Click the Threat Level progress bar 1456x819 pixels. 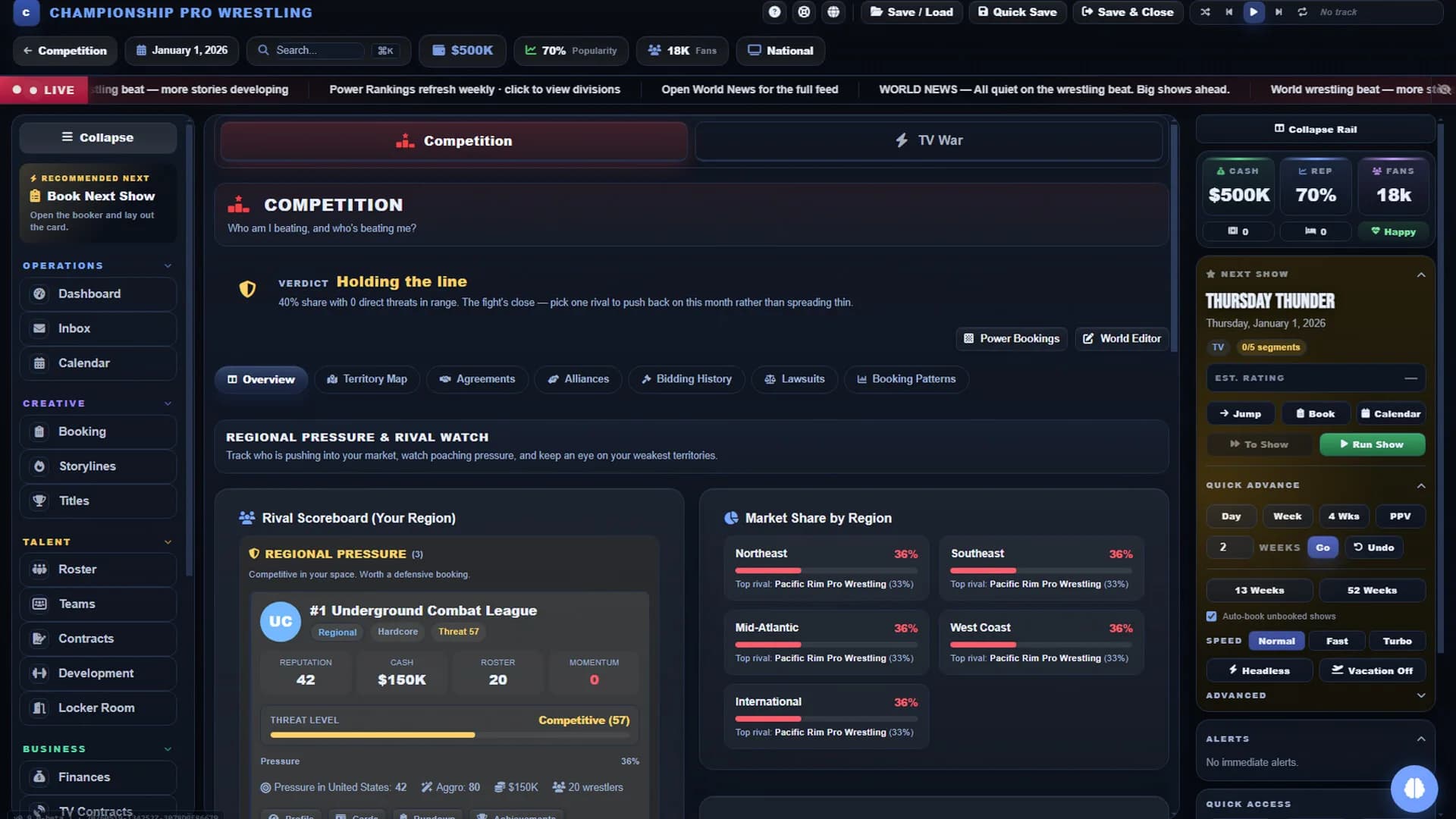(x=450, y=735)
